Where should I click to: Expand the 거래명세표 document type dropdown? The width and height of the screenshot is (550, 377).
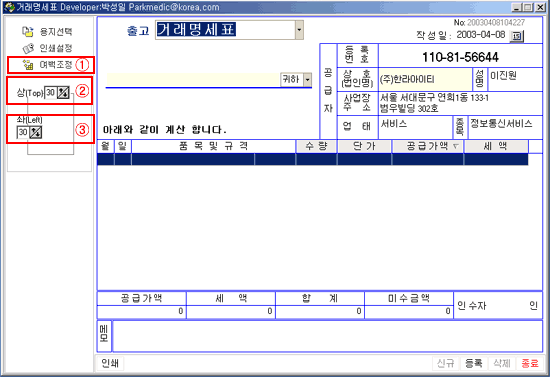pos(299,30)
